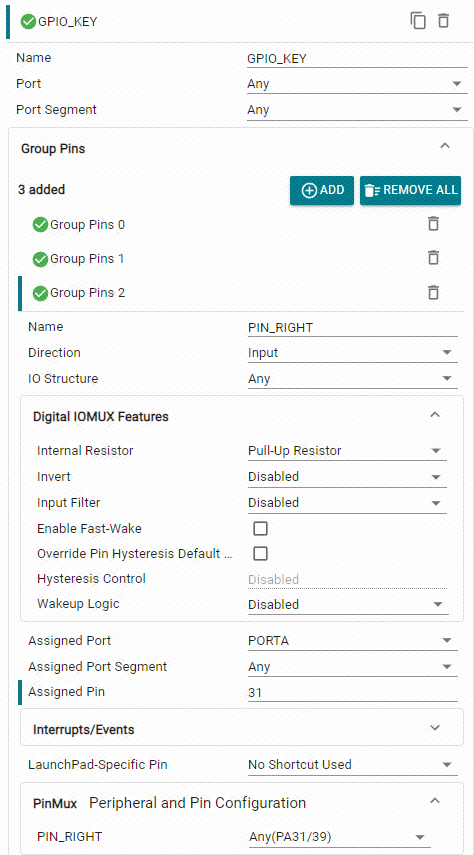Duplicate the GPIO_KEY instance with copy icon
Viewport: 474px width, 855px height.
(x=418, y=21)
